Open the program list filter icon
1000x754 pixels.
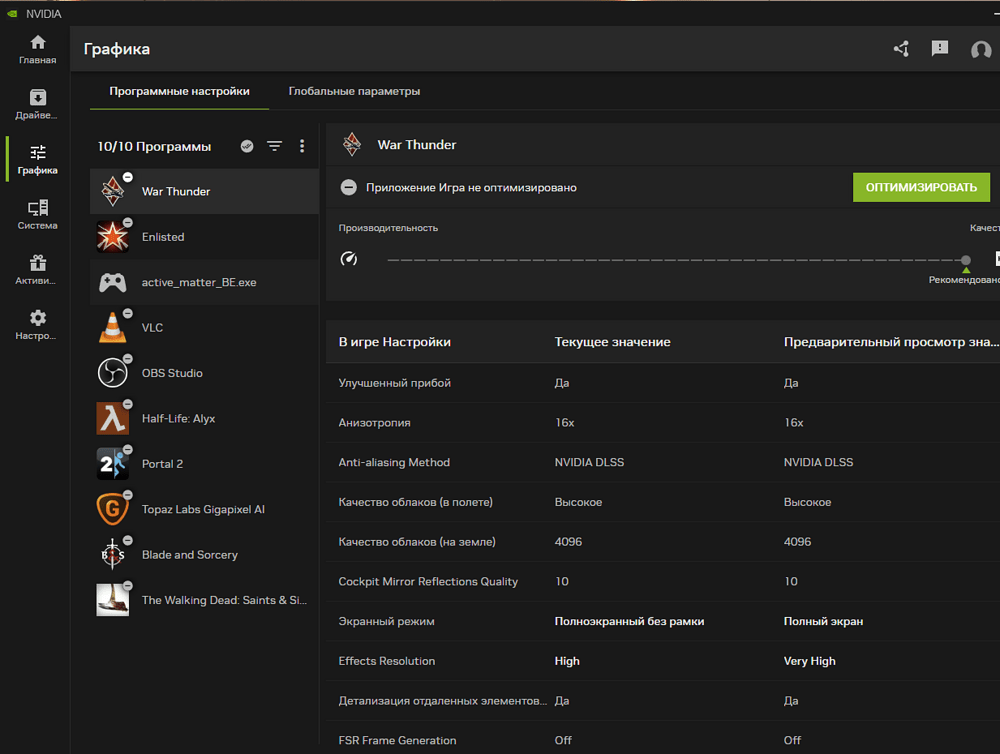point(274,146)
